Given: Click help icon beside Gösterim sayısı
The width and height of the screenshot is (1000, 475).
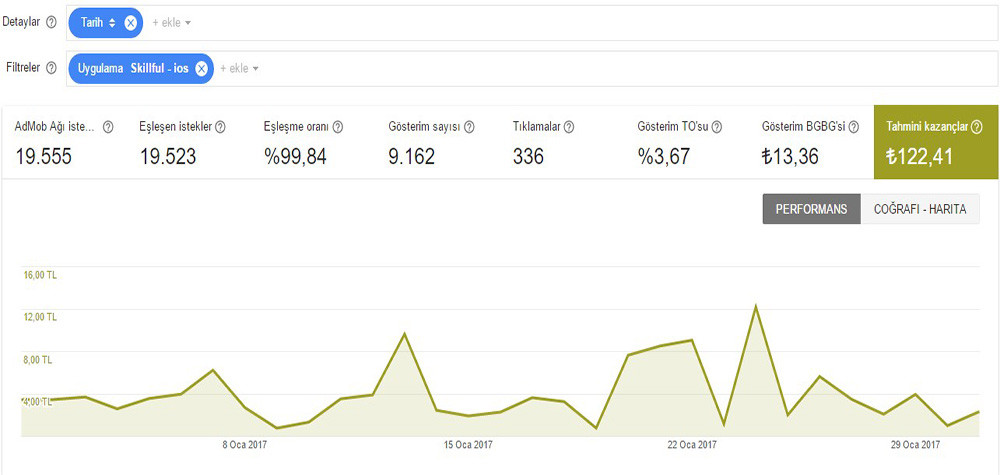Looking at the screenshot, I should pos(469,127).
